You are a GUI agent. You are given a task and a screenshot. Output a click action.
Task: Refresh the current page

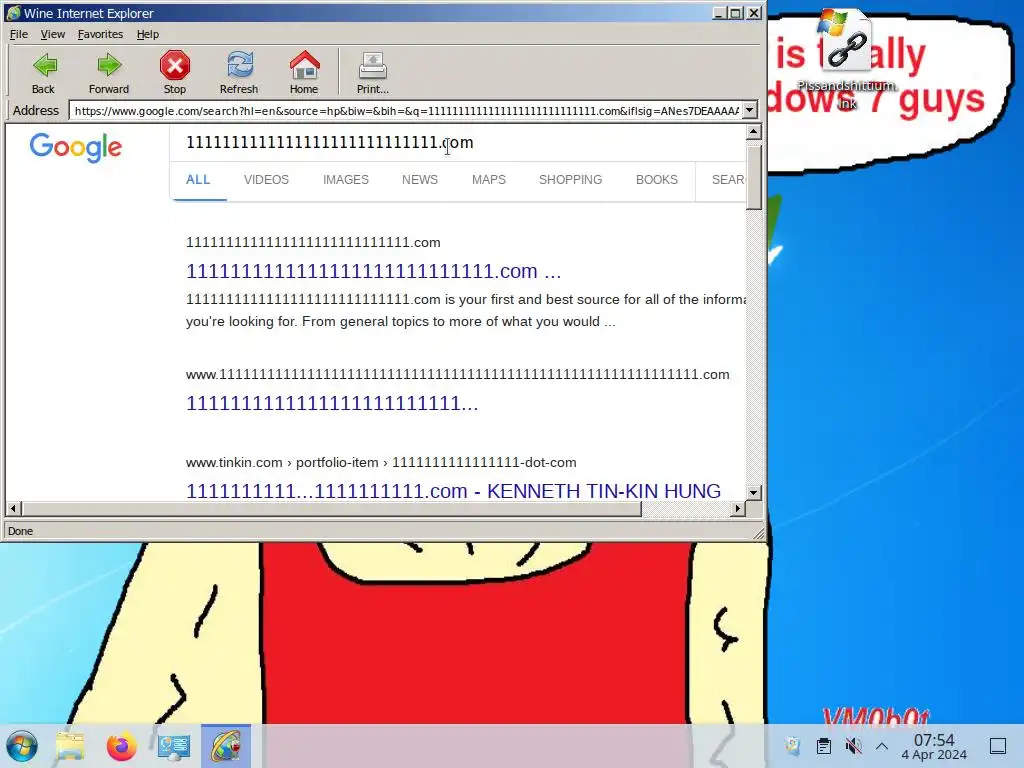pos(239,72)
